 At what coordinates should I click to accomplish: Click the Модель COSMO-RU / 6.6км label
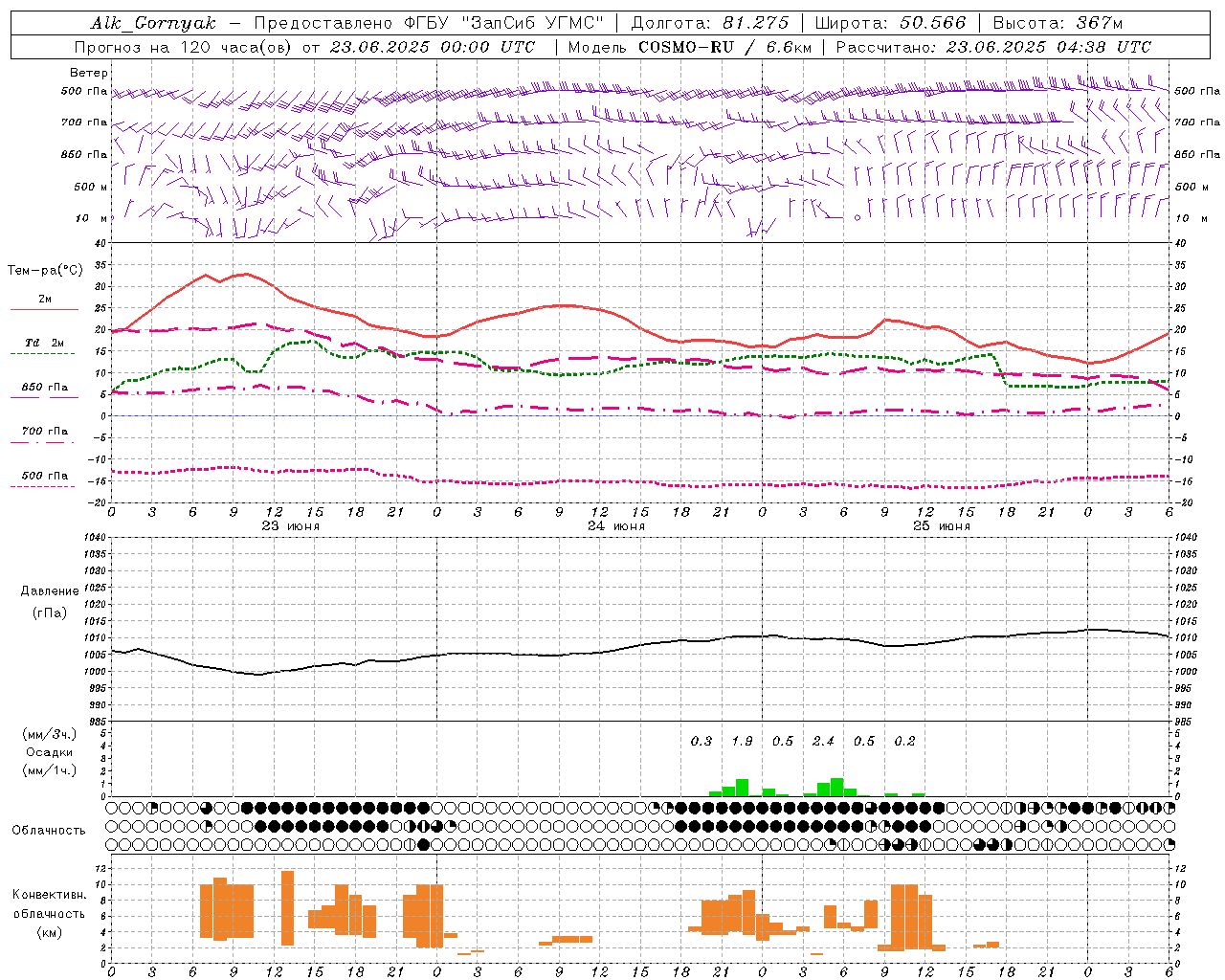[x=691, y=47]
